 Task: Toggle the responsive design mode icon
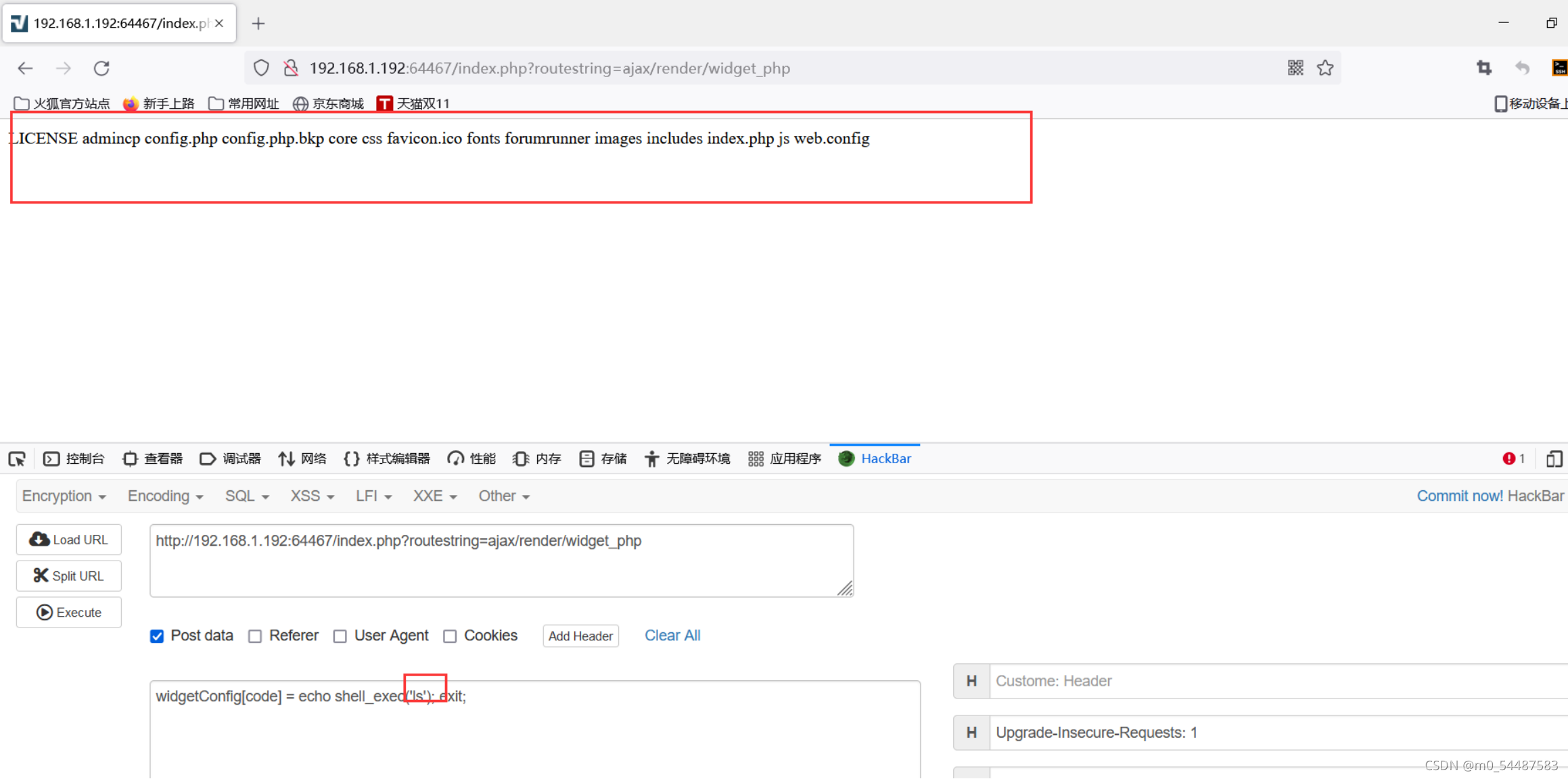[x=1554, y=458]
